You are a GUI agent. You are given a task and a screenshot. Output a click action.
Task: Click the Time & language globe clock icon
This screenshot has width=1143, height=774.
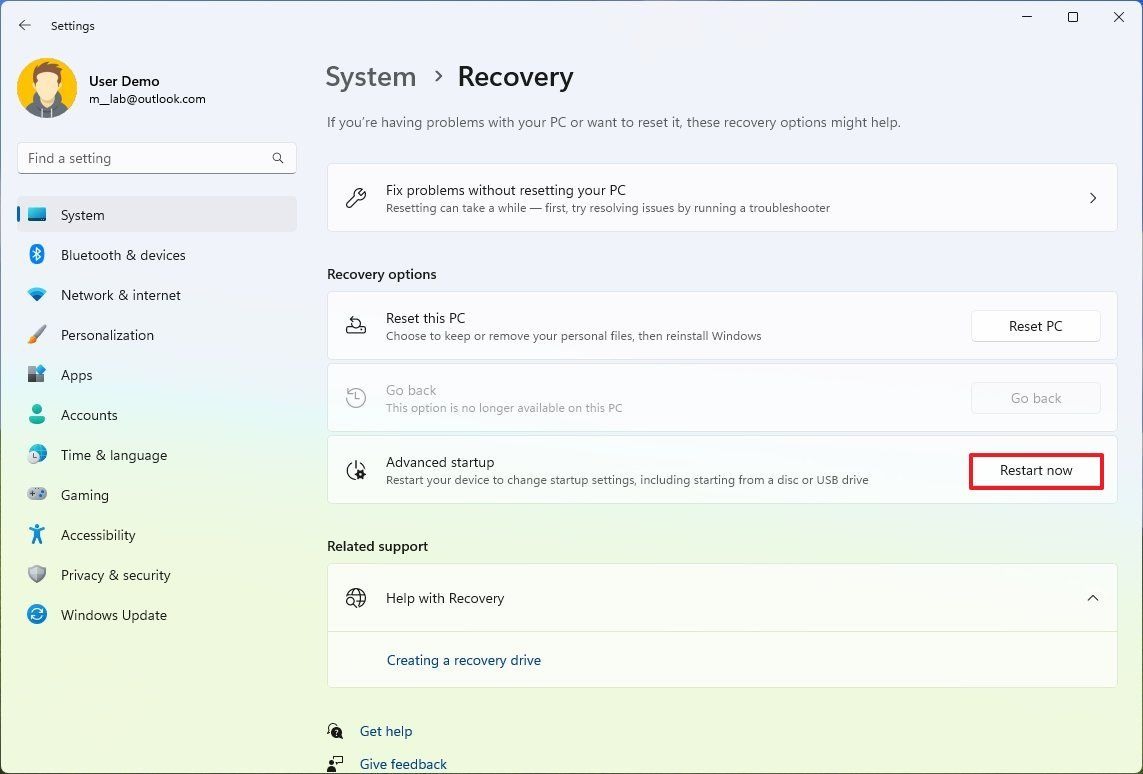[36, 455]
